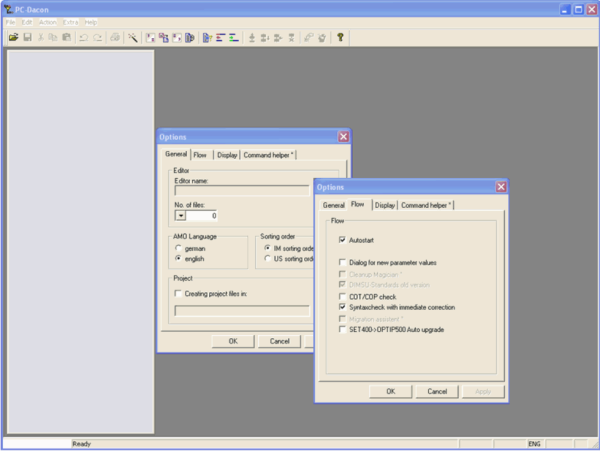Open the No. of files dropdown arrow
The width and height of the screenshot is (600, 451).
coord(181,215)
